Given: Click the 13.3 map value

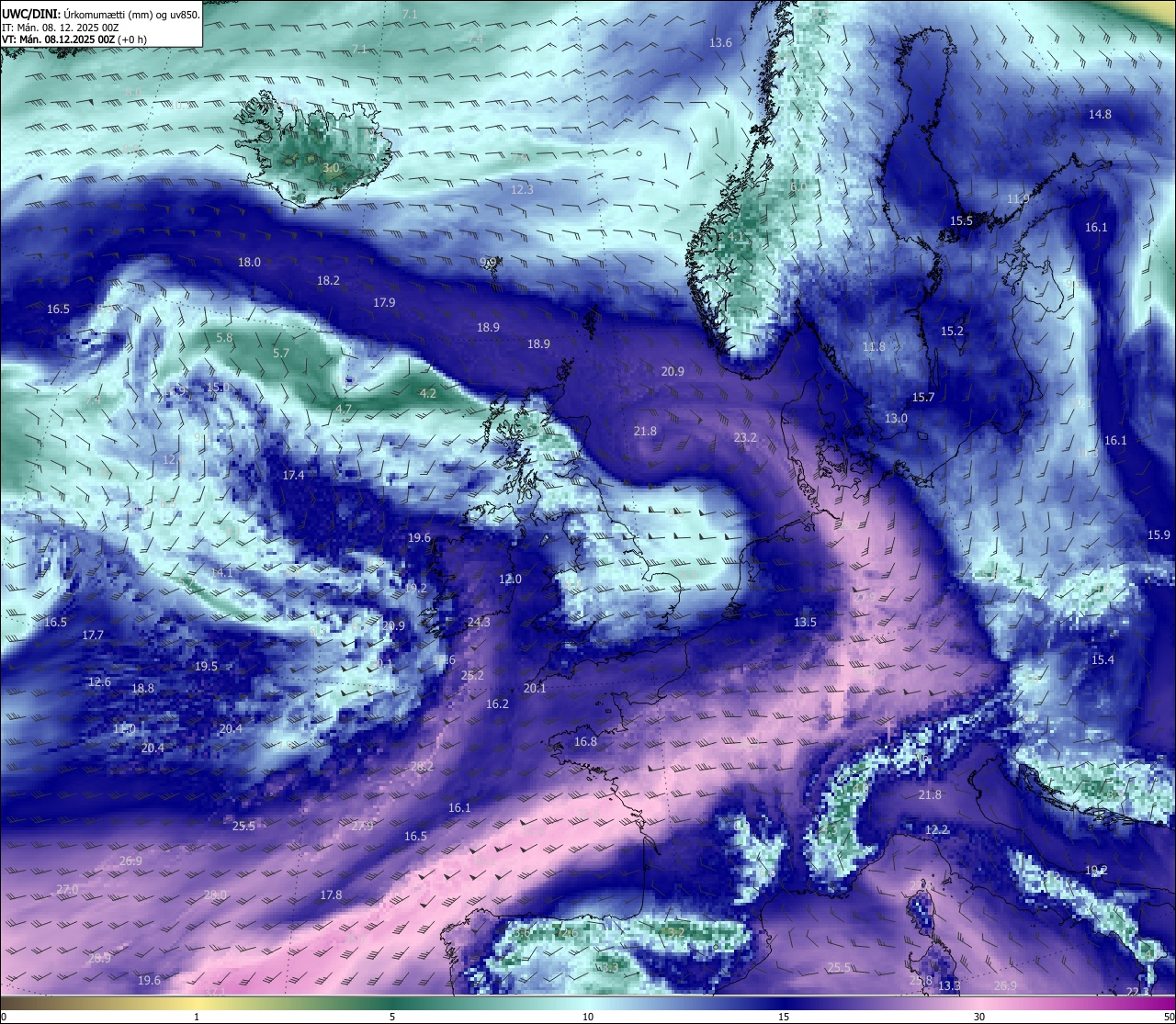Looking at the screenshot, I should coord(949,985).
